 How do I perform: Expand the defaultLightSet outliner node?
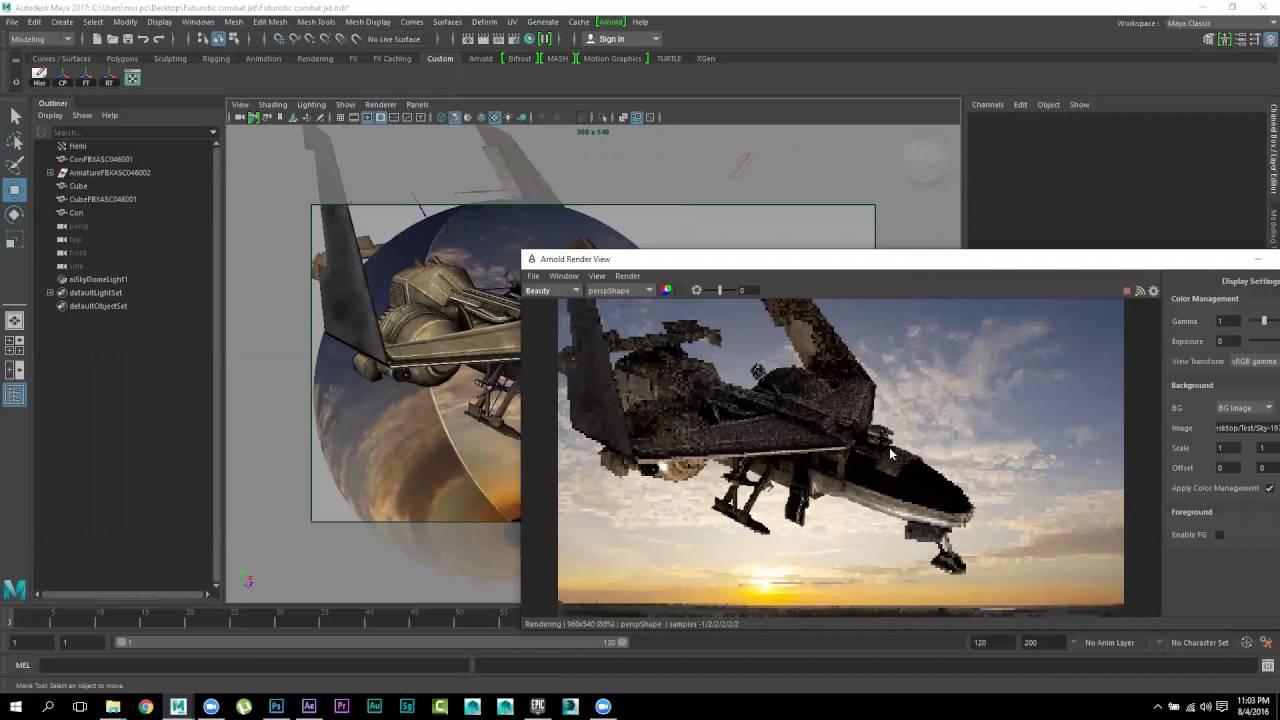(x=50, y=293)
